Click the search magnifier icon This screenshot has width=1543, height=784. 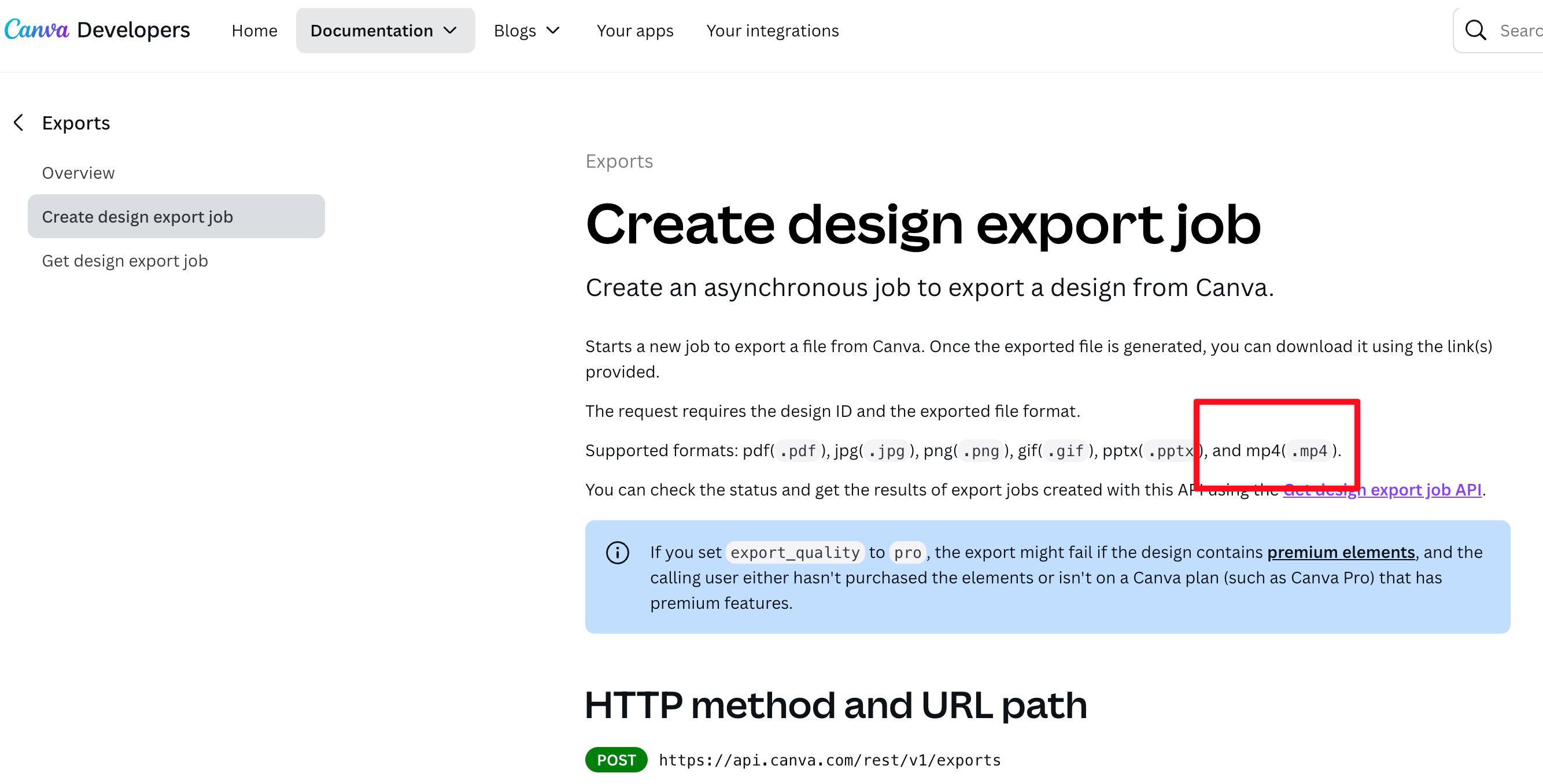coord(1475,30)
